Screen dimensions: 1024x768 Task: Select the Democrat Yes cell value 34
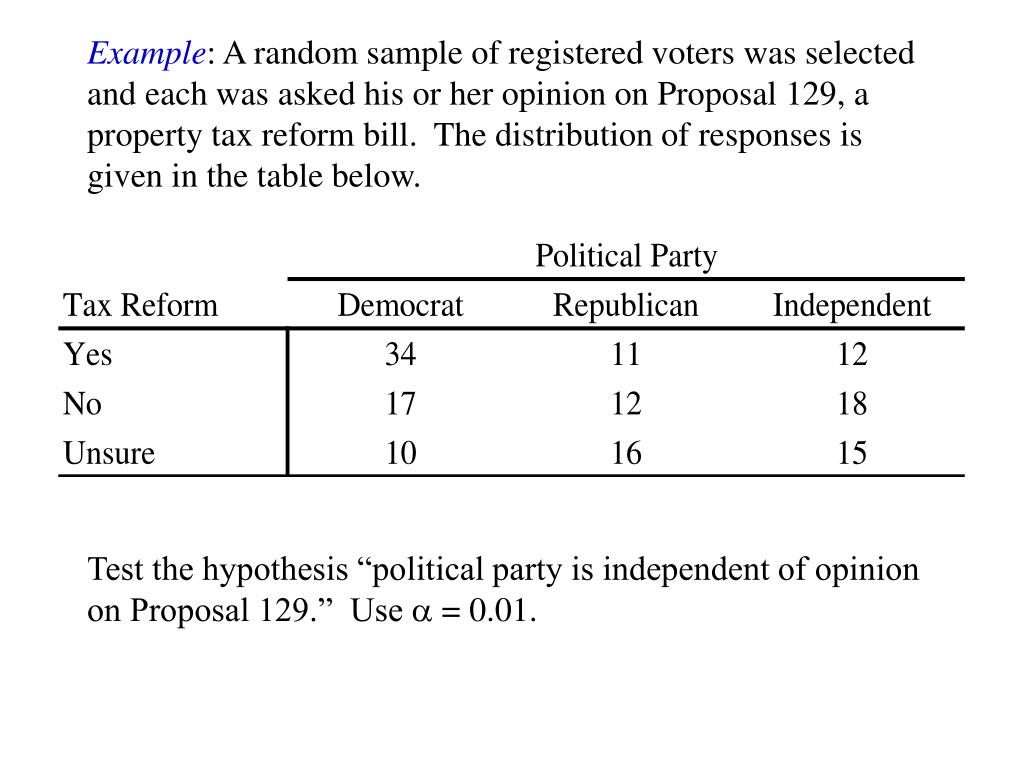[400, 354]
